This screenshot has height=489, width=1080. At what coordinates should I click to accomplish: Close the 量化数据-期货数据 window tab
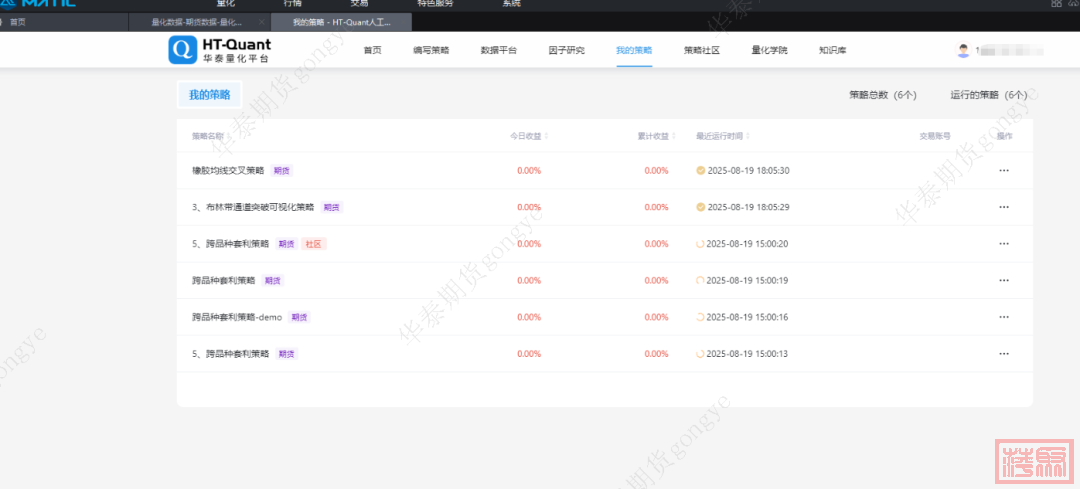[x=261, y=21]
